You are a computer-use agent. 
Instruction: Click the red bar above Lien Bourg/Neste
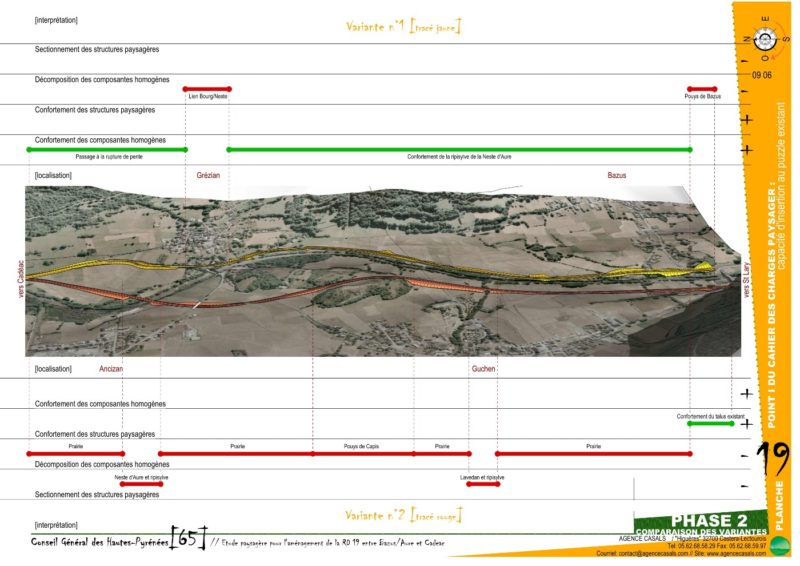click(x=207, y=89)
